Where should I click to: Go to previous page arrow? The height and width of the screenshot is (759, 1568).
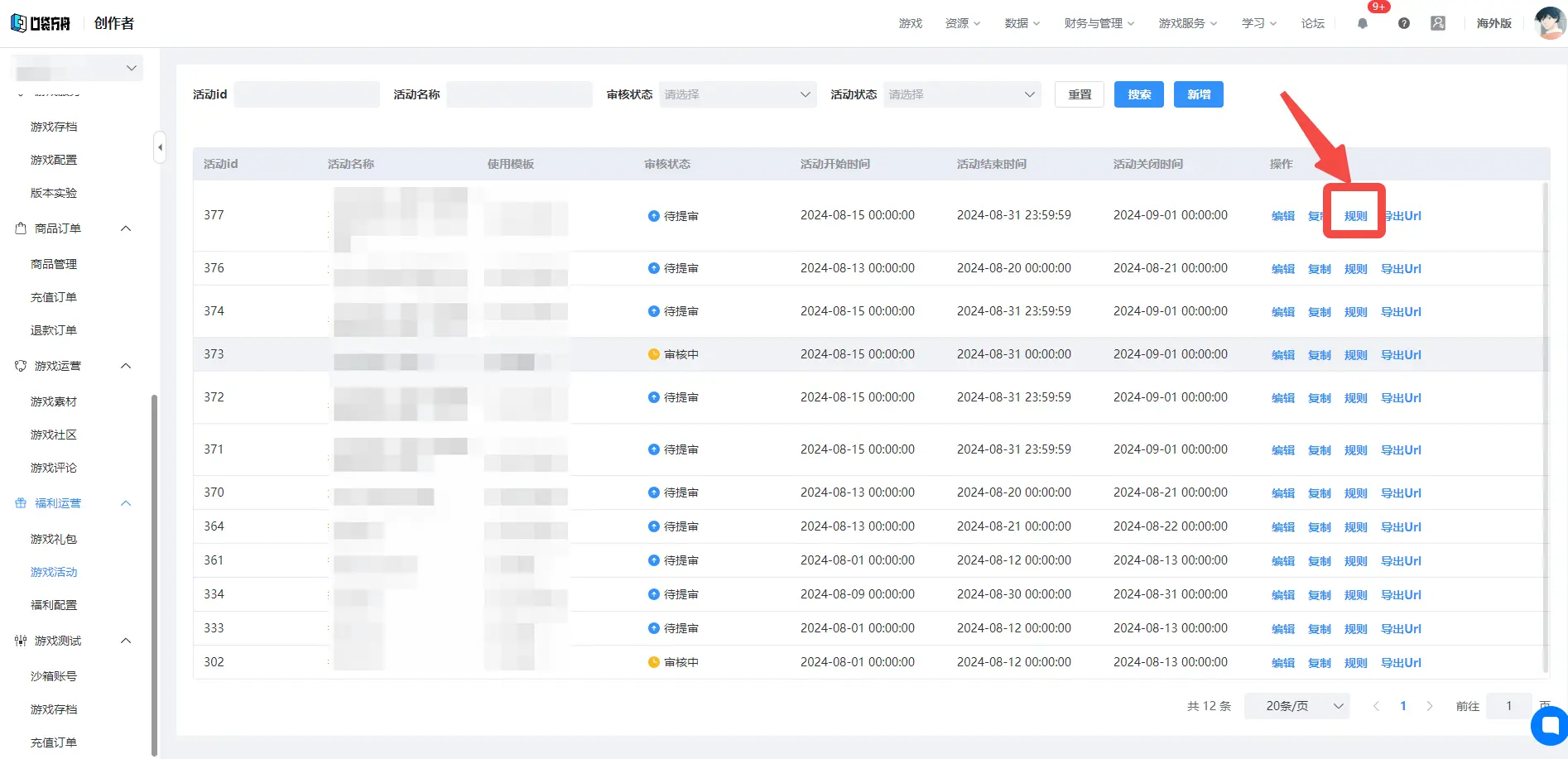[x=1376, y=706]
